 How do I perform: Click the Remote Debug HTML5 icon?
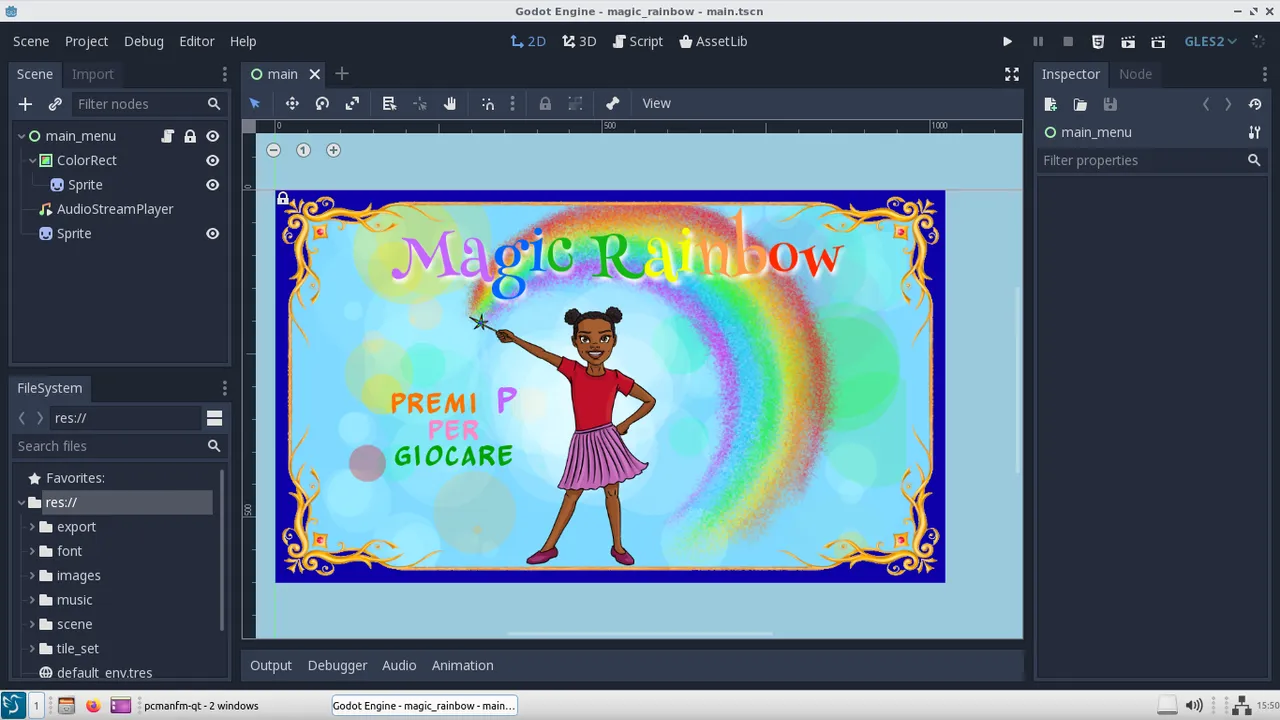pyautogui.click(x=1098, y=41)
